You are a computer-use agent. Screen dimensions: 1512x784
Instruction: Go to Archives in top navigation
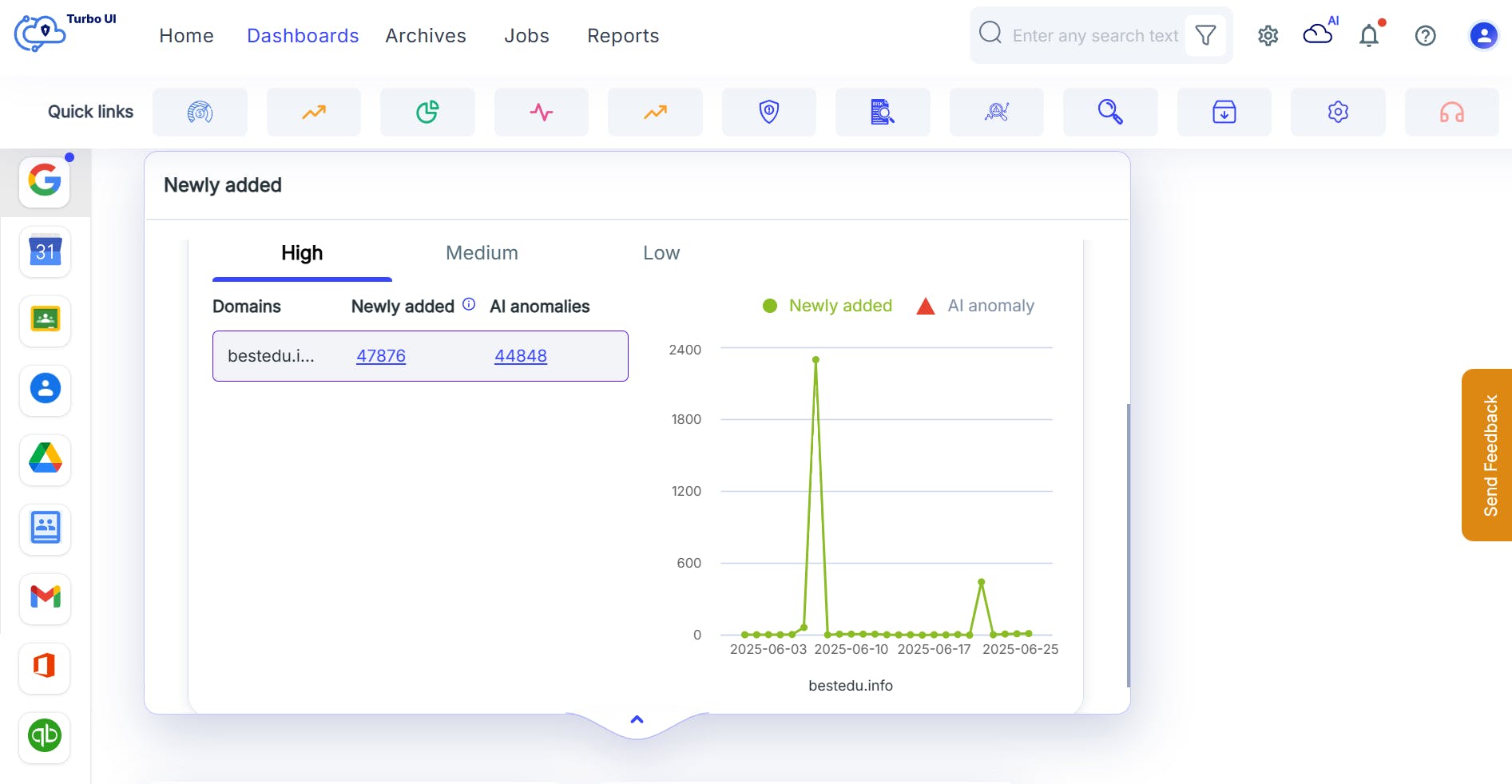point(426,36)
